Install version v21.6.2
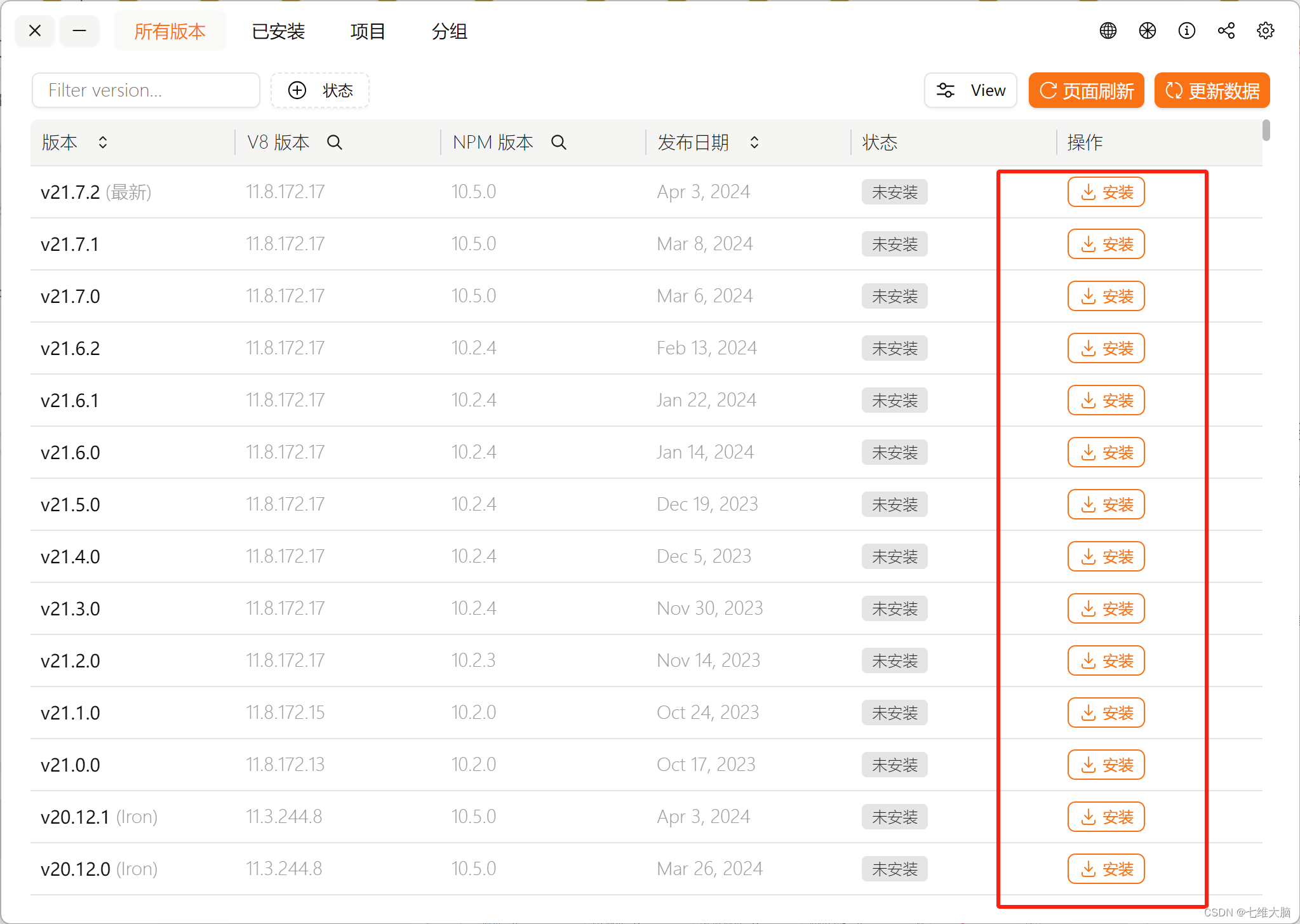 tap(1106, 348)
